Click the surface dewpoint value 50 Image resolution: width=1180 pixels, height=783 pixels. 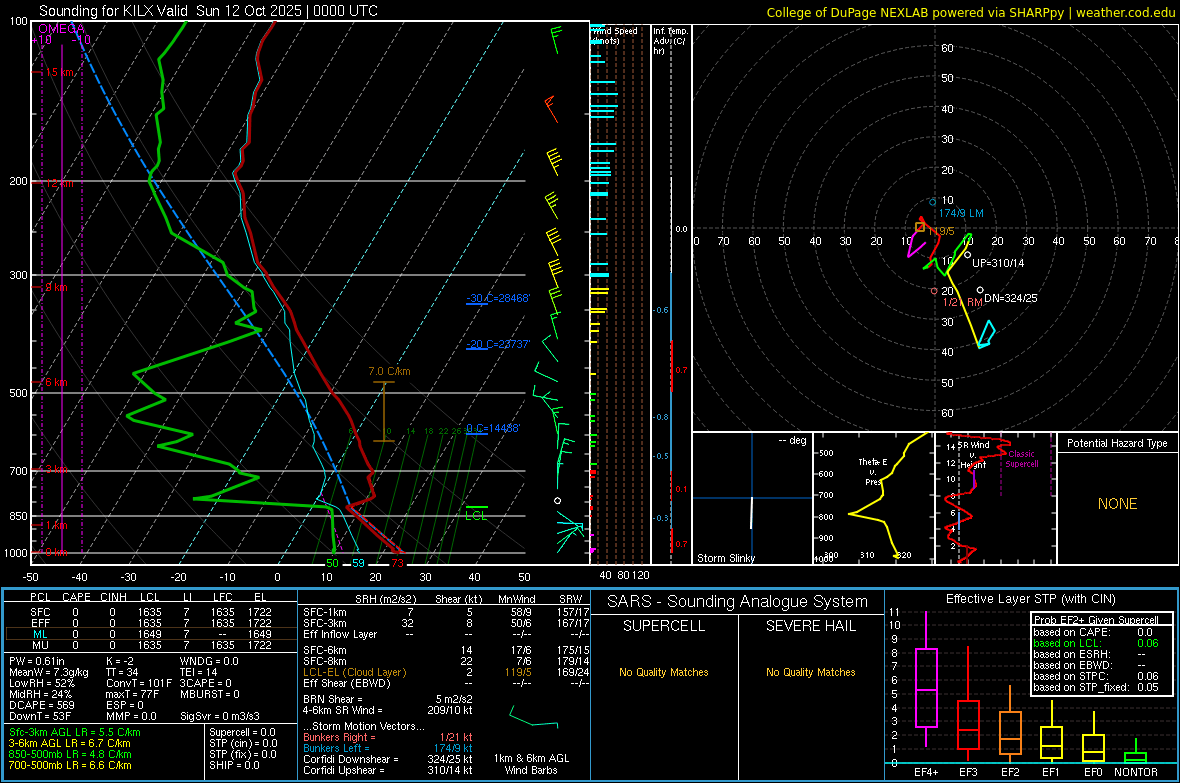click(332, 563)
